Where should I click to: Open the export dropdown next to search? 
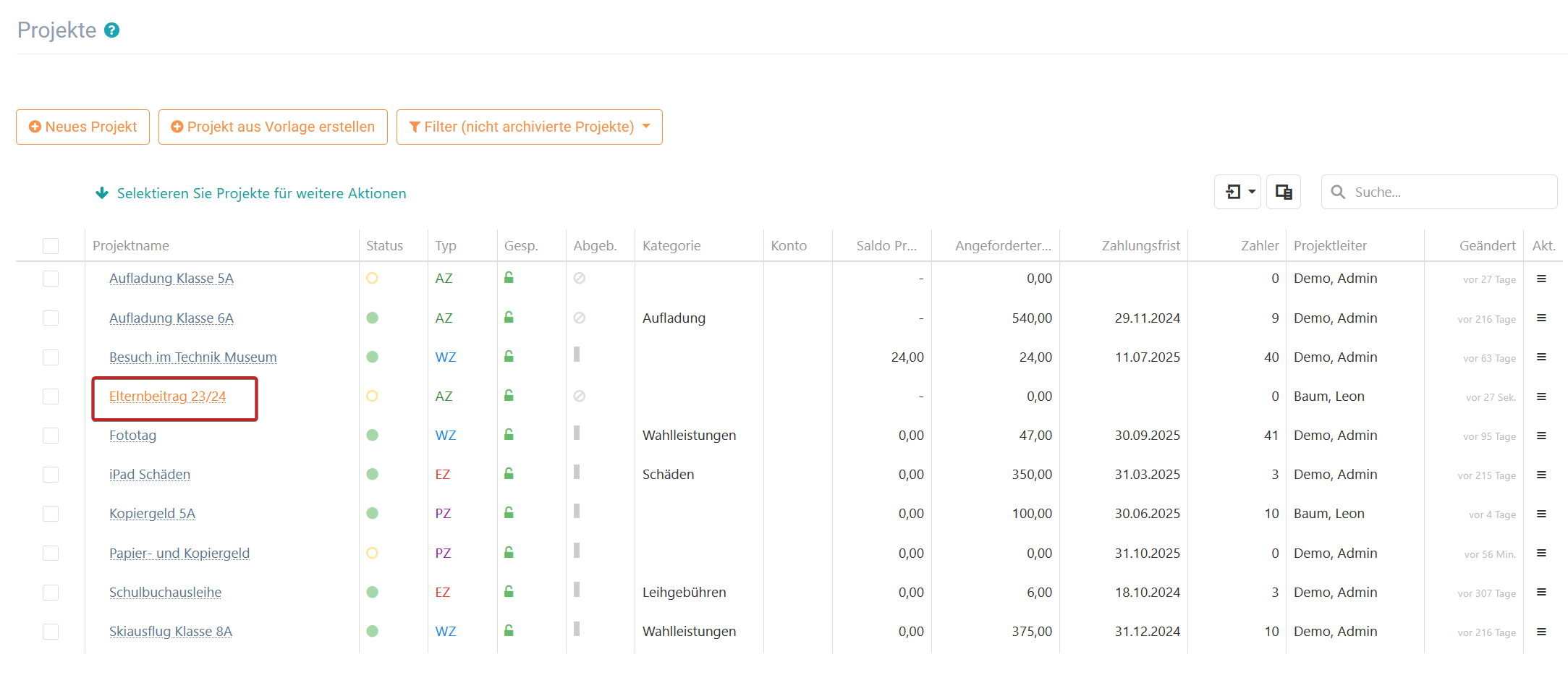1237,192
